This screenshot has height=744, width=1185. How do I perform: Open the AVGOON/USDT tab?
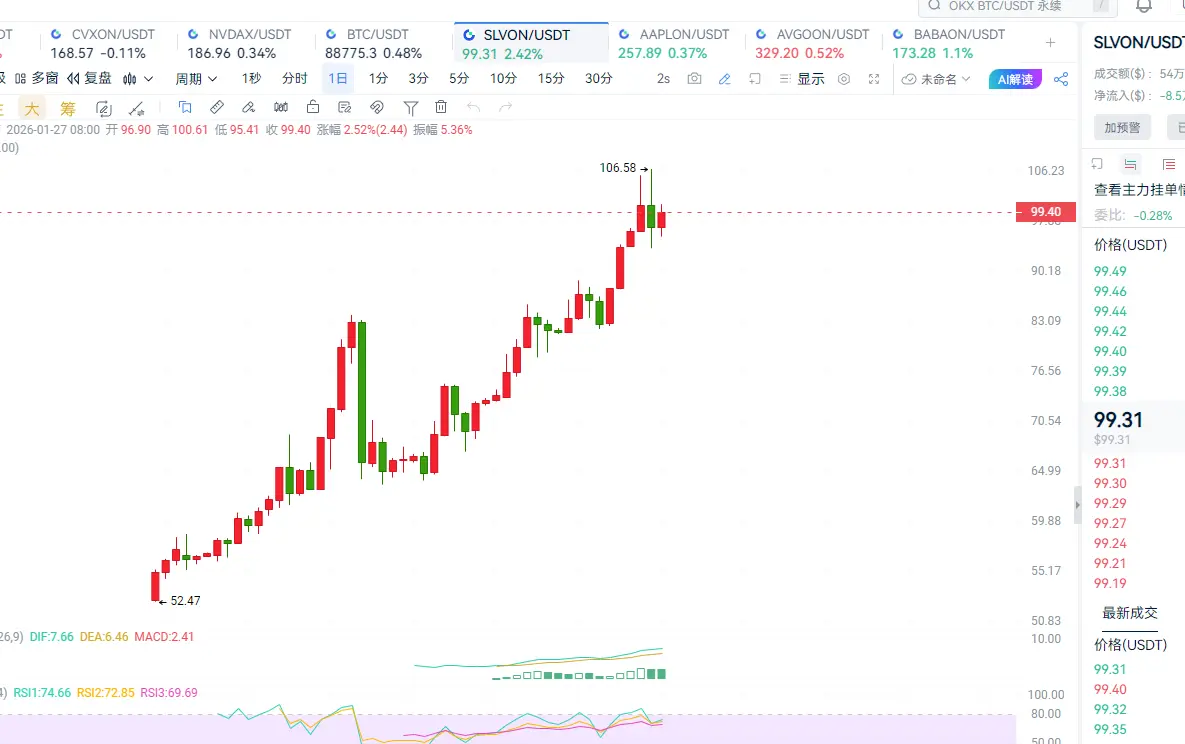[x=812, y=44]
